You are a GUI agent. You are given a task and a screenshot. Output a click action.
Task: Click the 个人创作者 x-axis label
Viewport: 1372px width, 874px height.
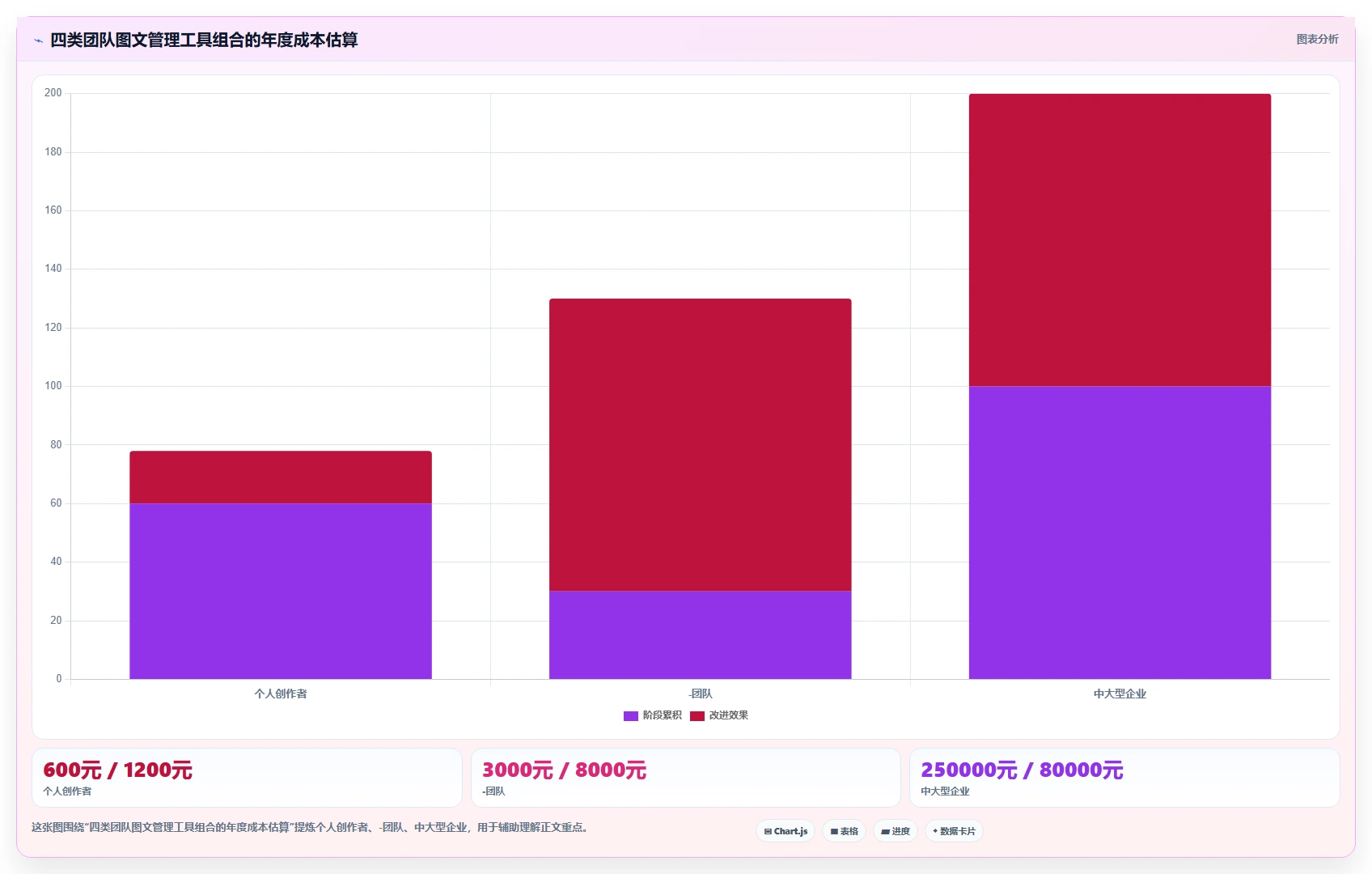(x=281, y=694)
